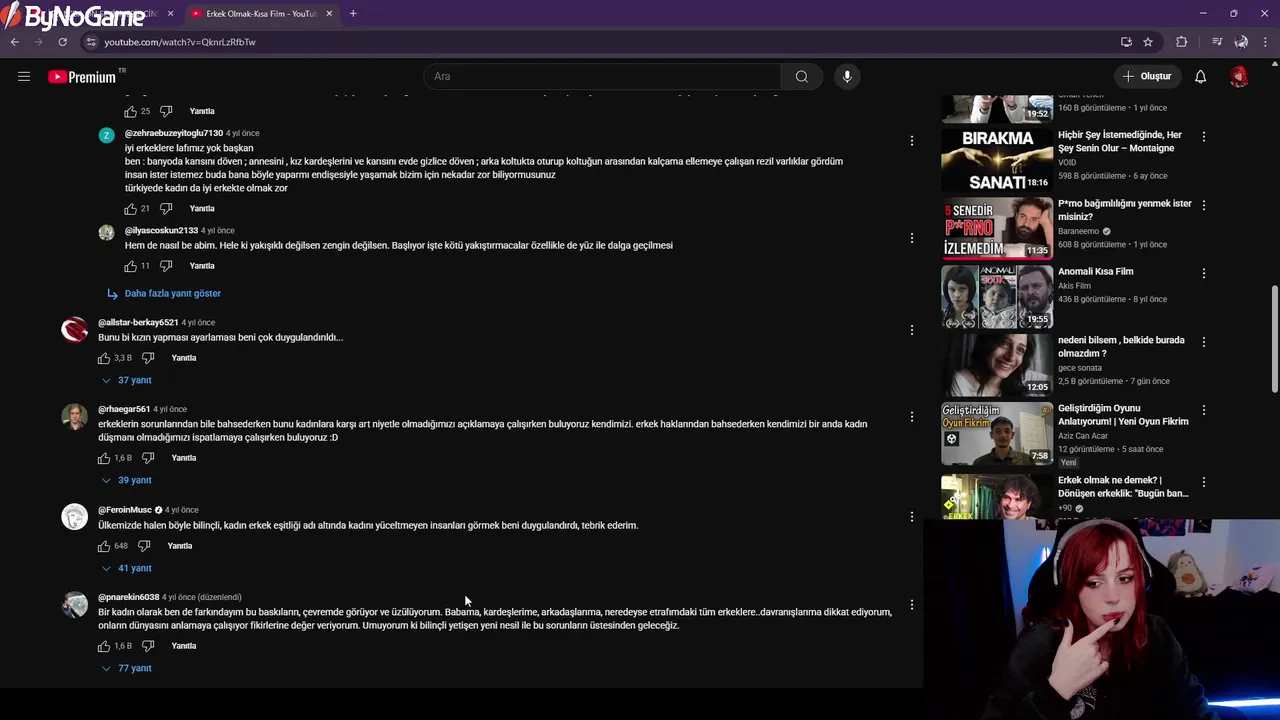This screenshot has width=1280, height=720.
Task: Click the search magnifier button
Action: [801, 76]
